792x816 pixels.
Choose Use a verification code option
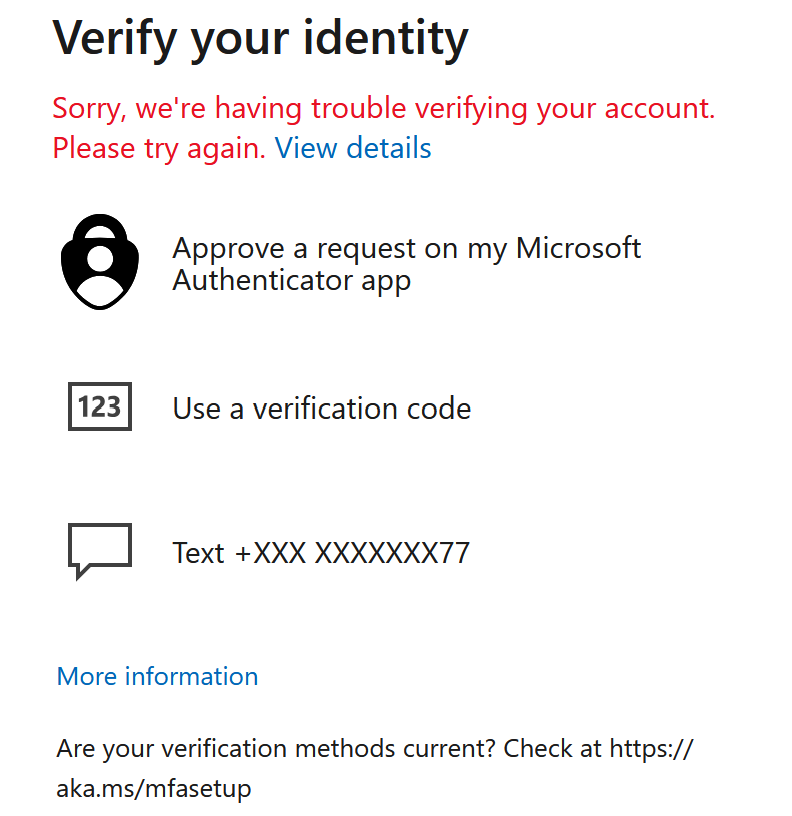tap(321, 409)
